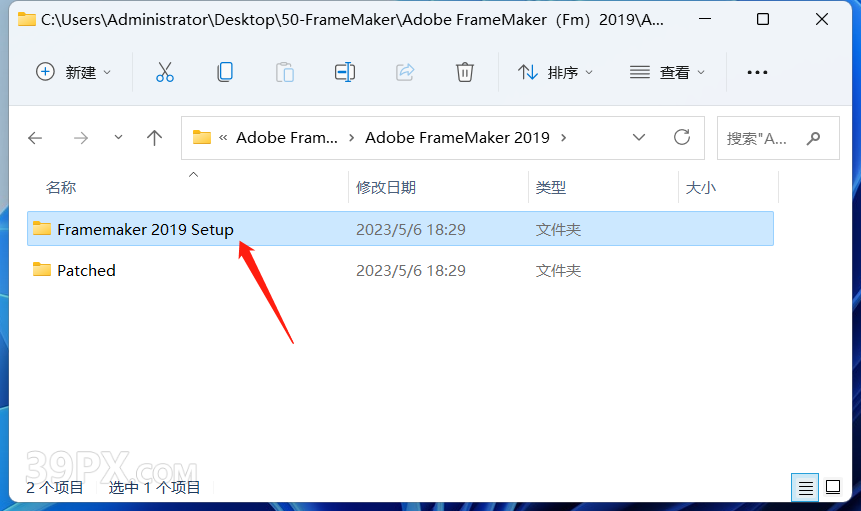The height and width of the screenshot is (511, 861).
Task: Switch to details view layout toggle
Action: pyautogui.click(x=805, y=487)
